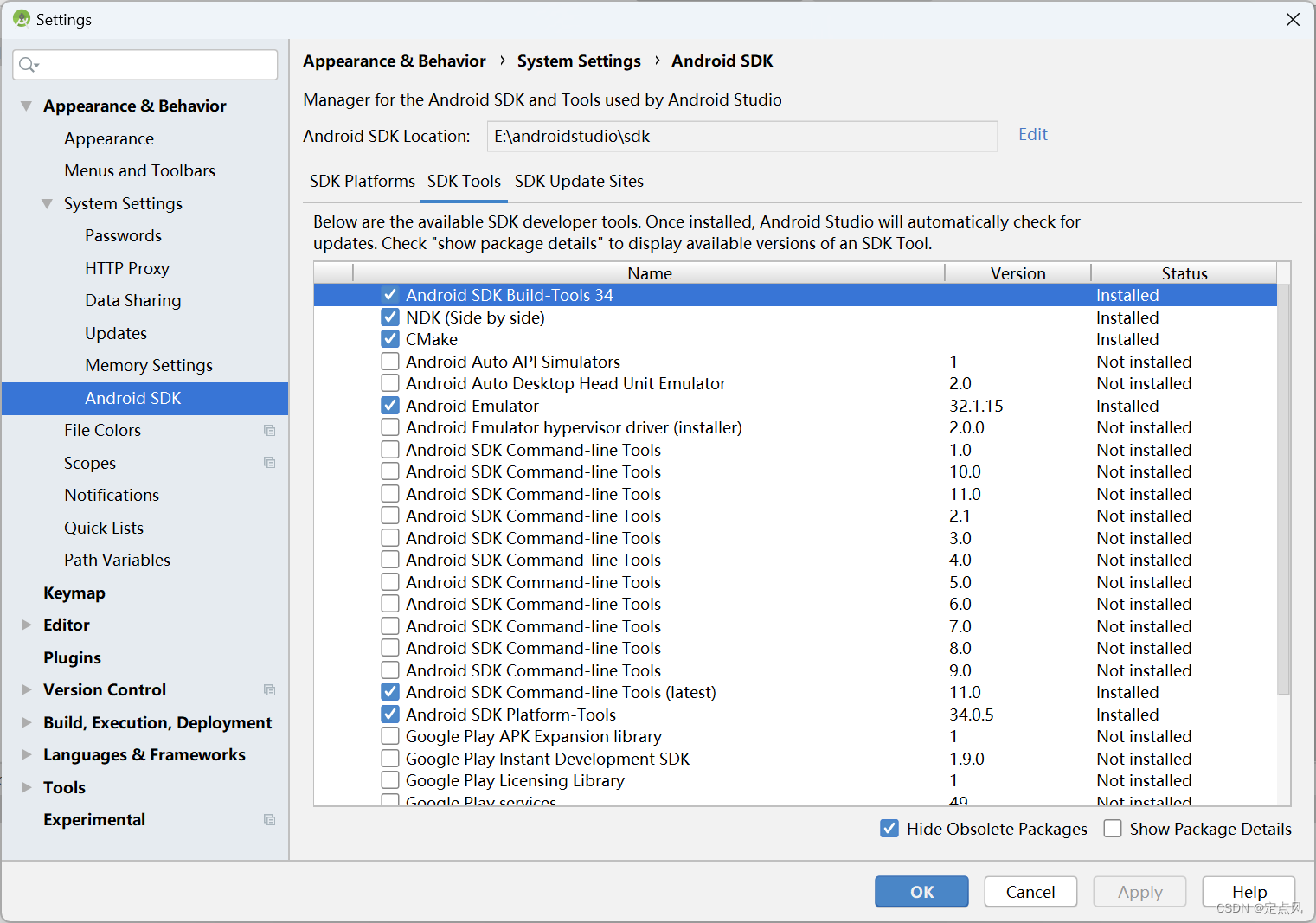The height and width of the screenshot is (923, 1316).
Task: Click the Android Studio logo in title bar
Action: point(22,19)
